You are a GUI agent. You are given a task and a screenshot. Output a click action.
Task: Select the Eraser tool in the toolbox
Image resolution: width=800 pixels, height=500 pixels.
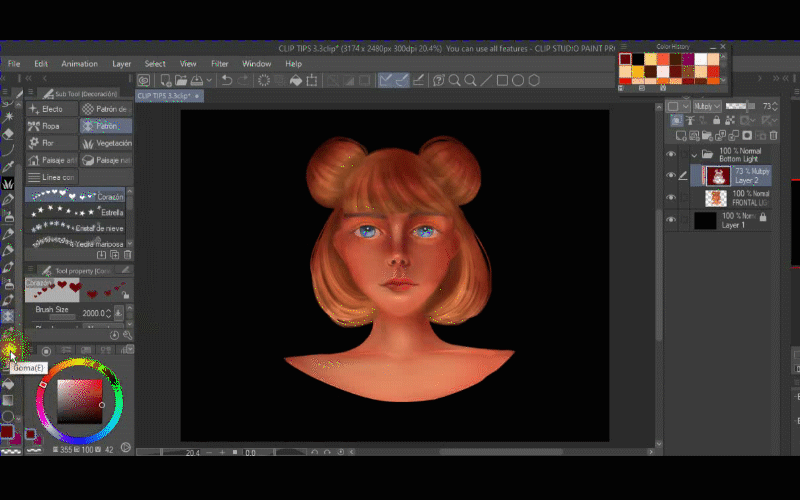pos(10,350)
